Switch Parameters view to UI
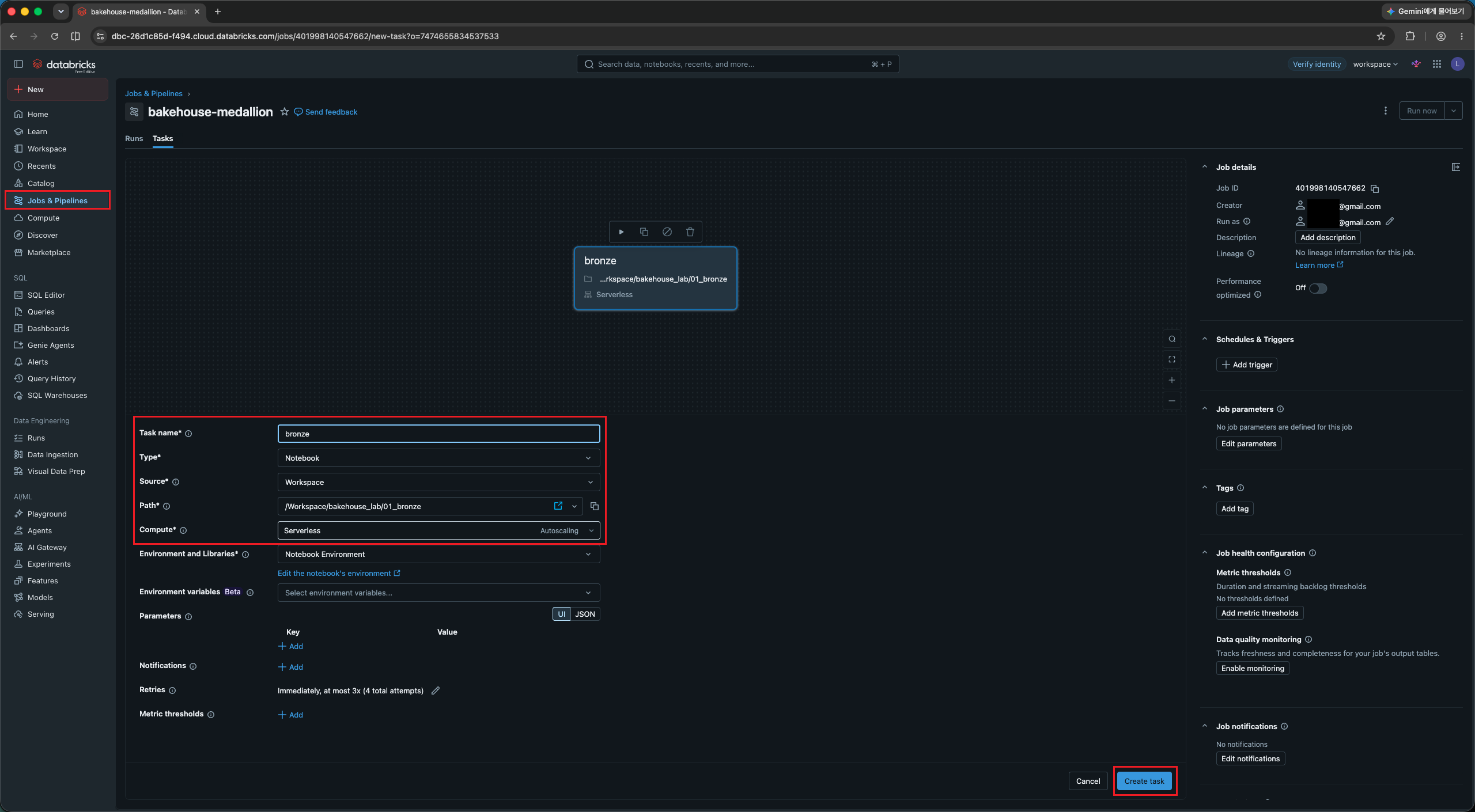Screen dimensions: 1475x812 click(561, 614)
